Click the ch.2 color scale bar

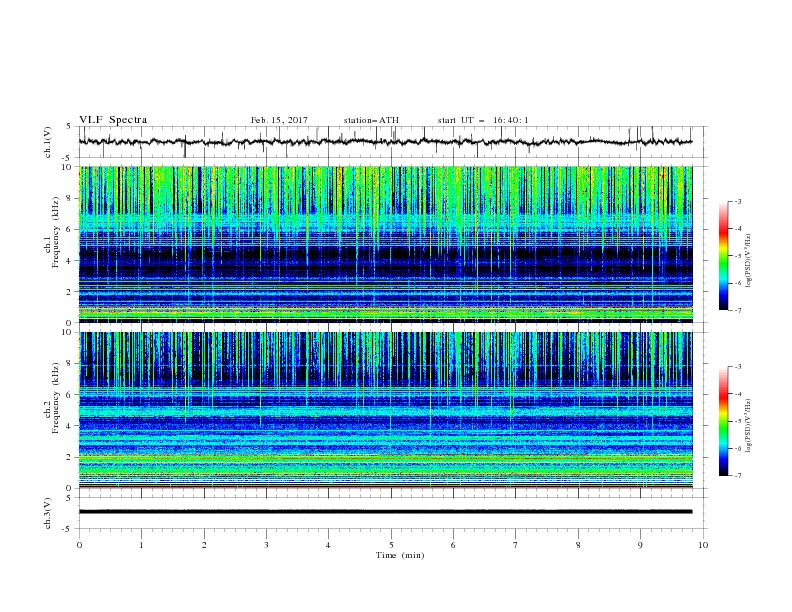724,421
